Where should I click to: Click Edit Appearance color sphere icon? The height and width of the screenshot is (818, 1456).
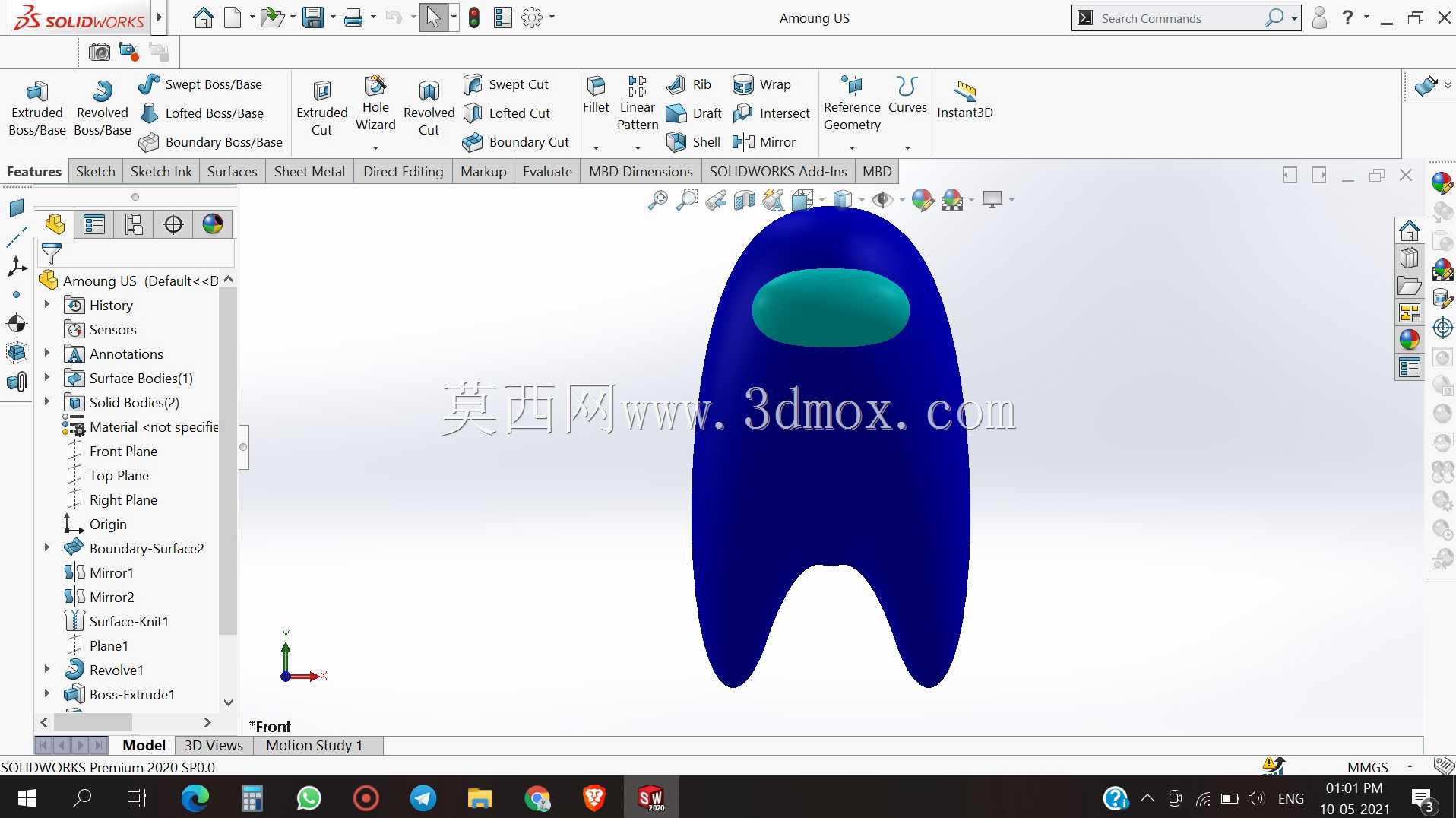click(x=922, y=200)
